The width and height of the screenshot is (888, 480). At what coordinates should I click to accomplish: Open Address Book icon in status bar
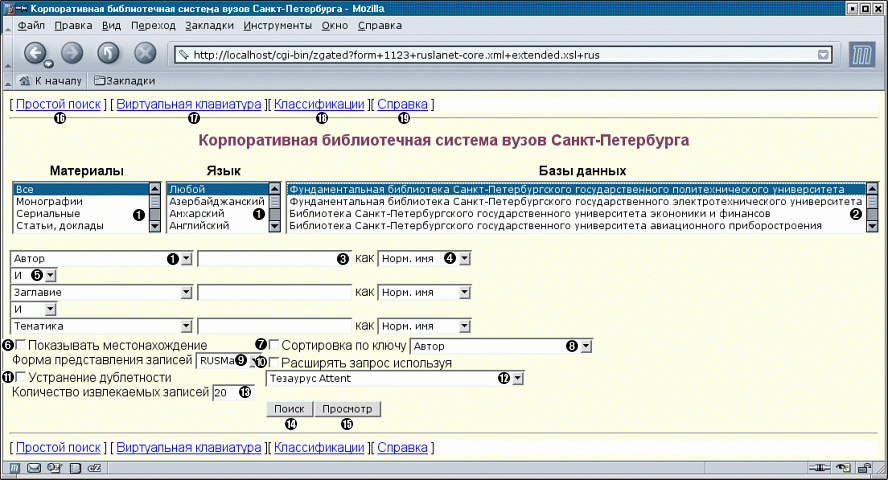[75, 468]
